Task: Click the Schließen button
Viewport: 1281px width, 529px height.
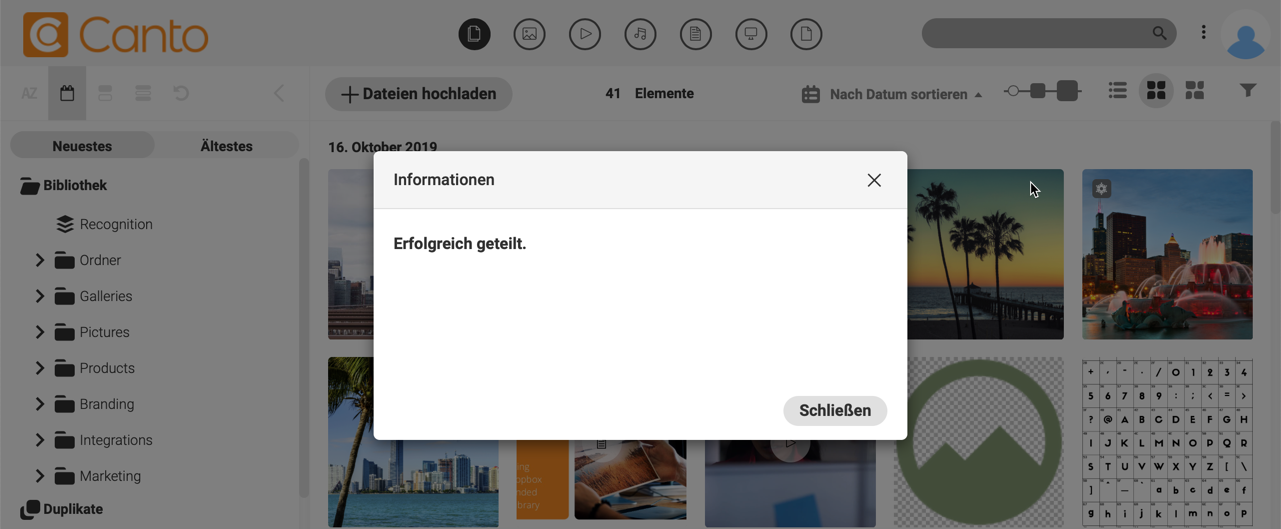Action: (x=835, y=410)
